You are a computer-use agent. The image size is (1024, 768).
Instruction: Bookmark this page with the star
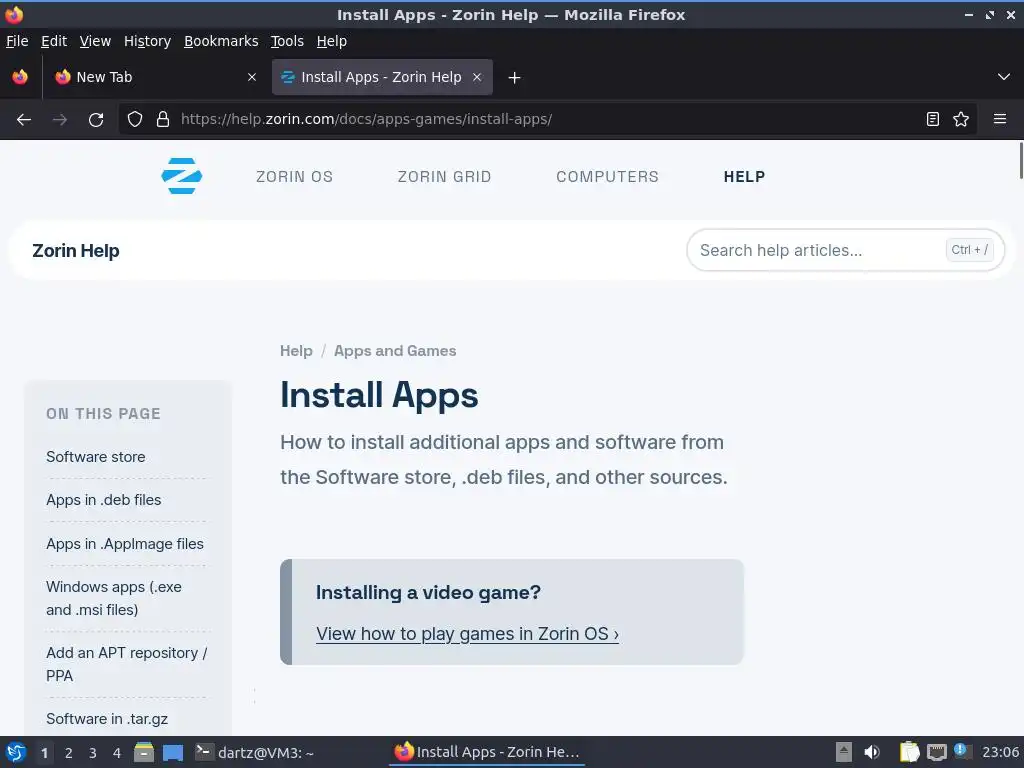961,120
